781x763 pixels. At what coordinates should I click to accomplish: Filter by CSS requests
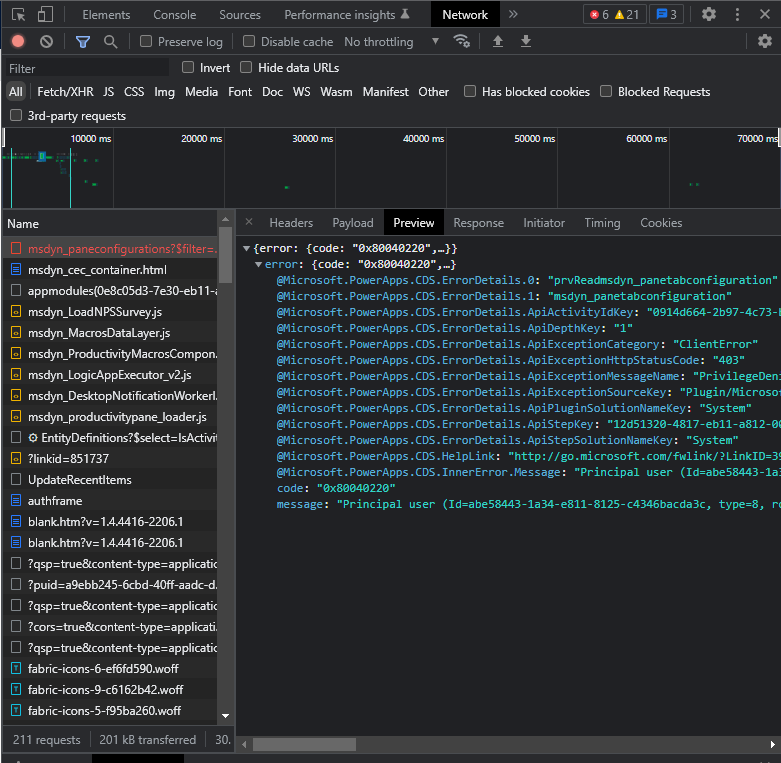(x=134, y=92)
